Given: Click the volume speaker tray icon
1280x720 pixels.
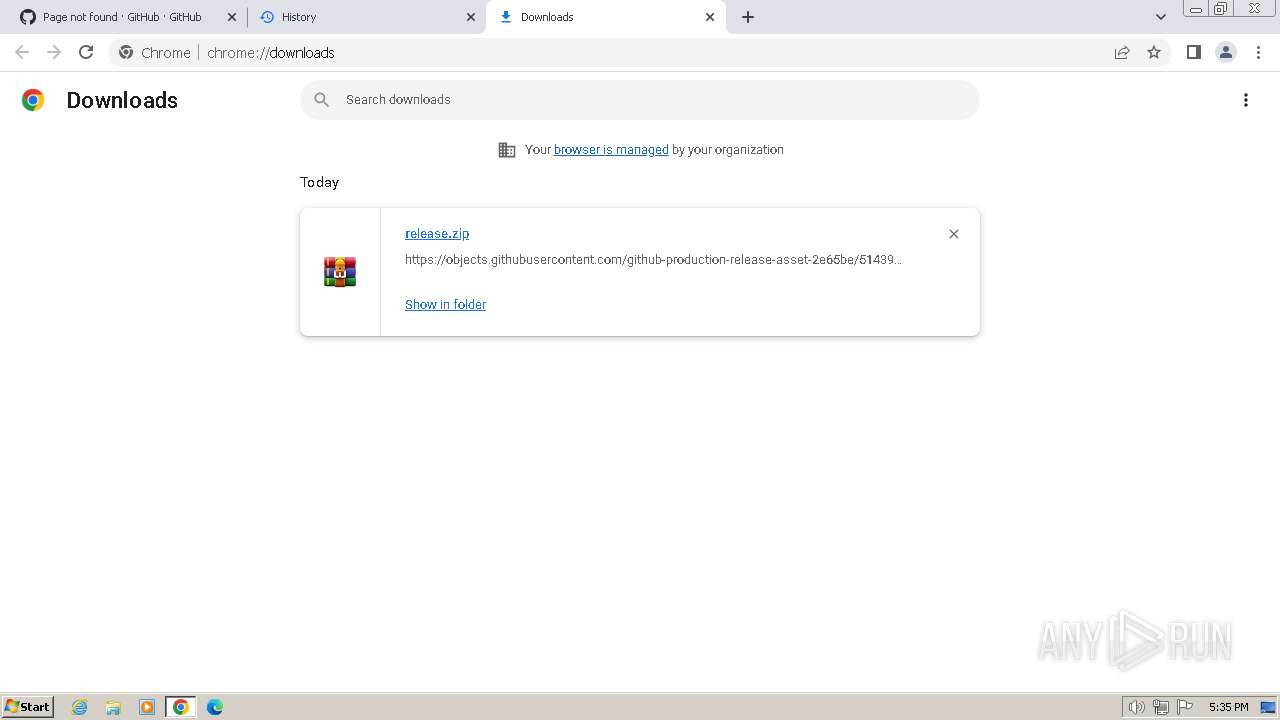Looking at the screenshot, I should click(1137, 707).
